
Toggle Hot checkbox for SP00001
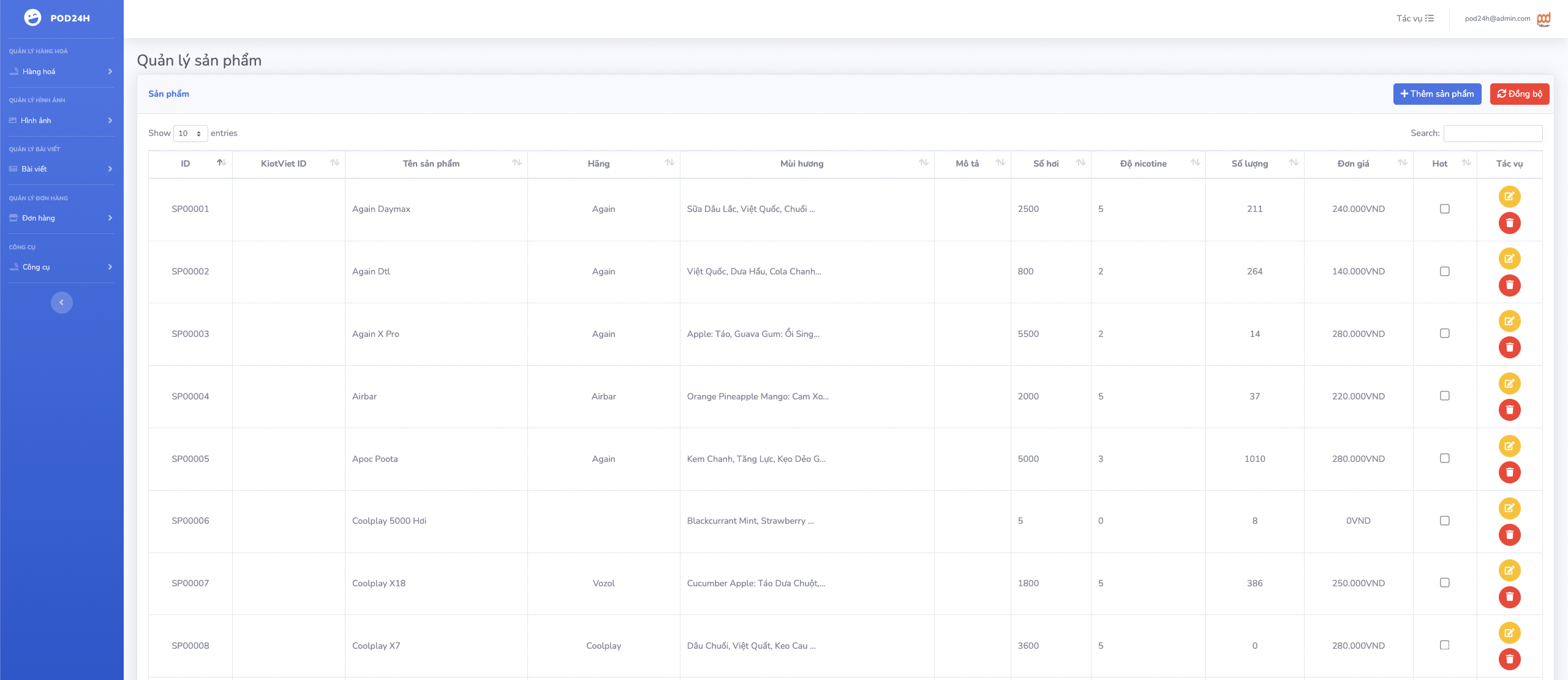pyautogui.click(x=1444, y=209)
